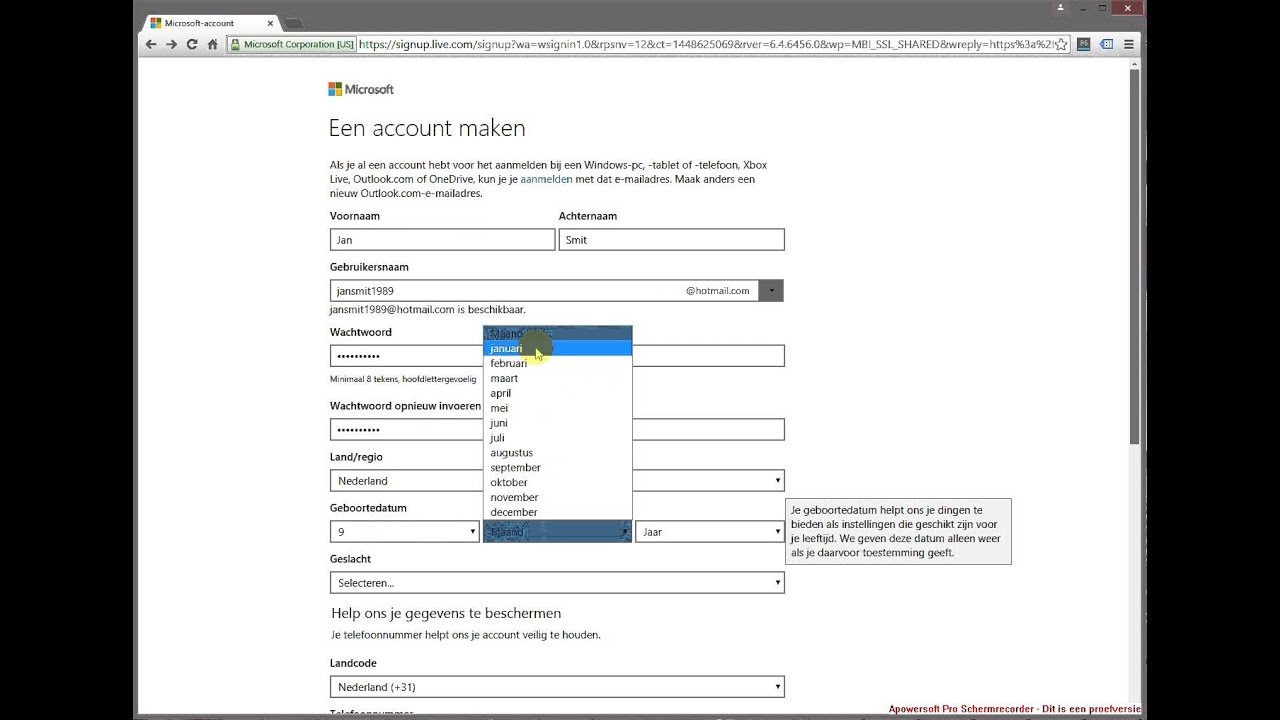
Task: Select the Microsoft-account browser tab
Action: point(210,23)
